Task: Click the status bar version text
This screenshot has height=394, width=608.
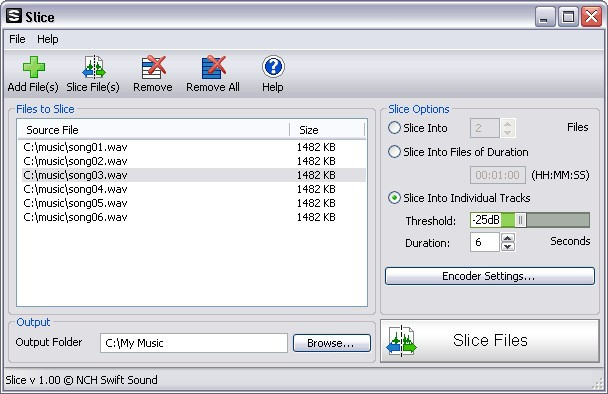Action: point(81,380)
